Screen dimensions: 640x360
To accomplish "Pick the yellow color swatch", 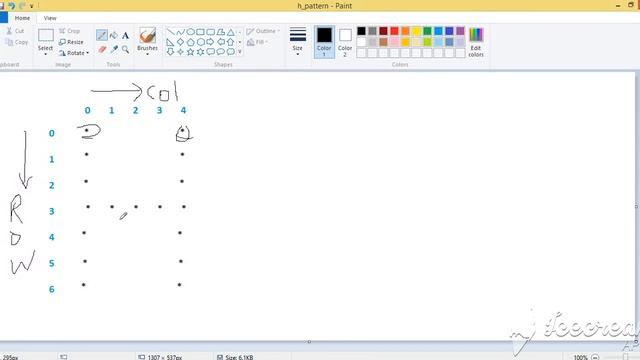I will coord(416,31).
